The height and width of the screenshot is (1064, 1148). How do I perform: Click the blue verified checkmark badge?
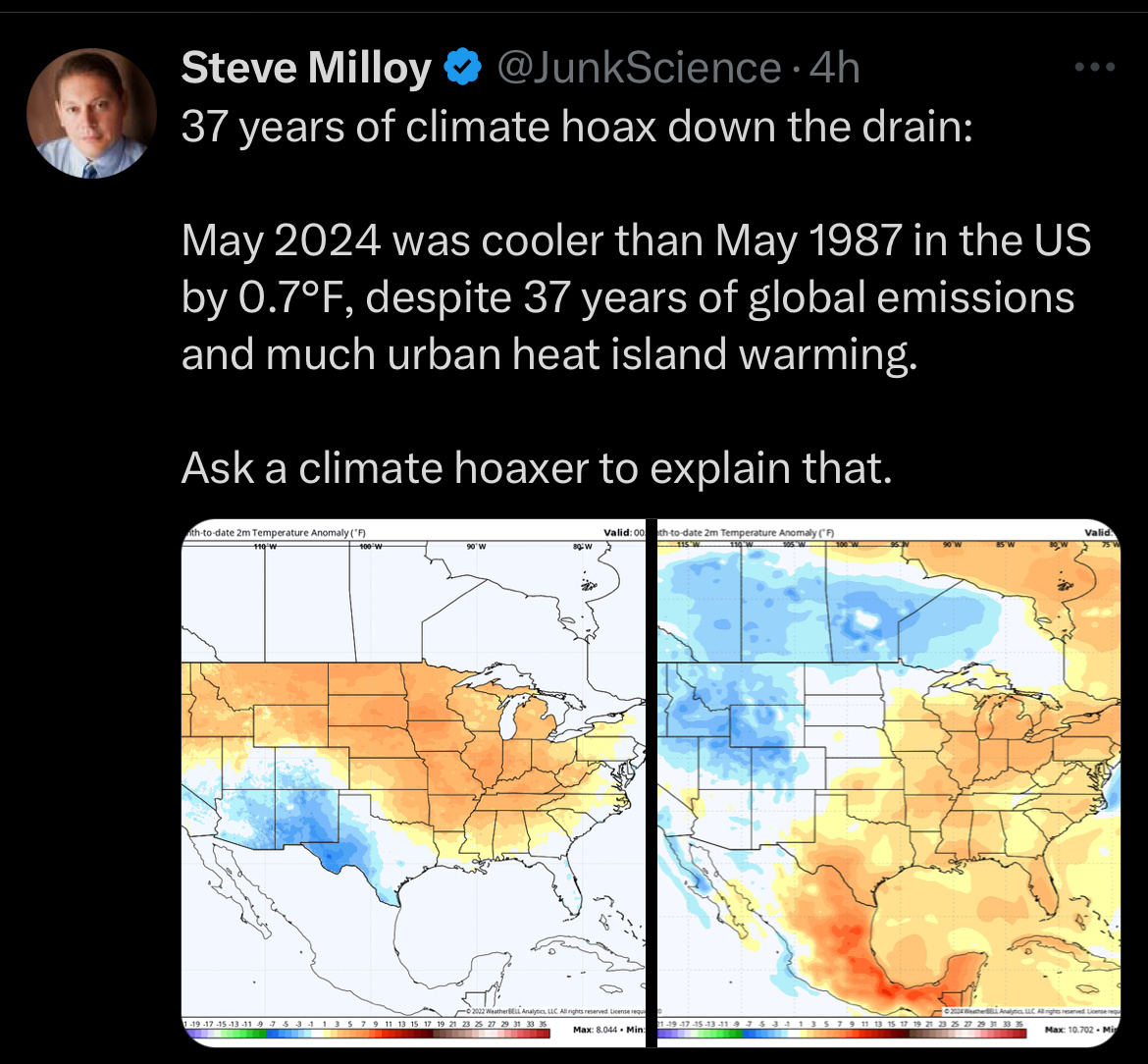463,69
